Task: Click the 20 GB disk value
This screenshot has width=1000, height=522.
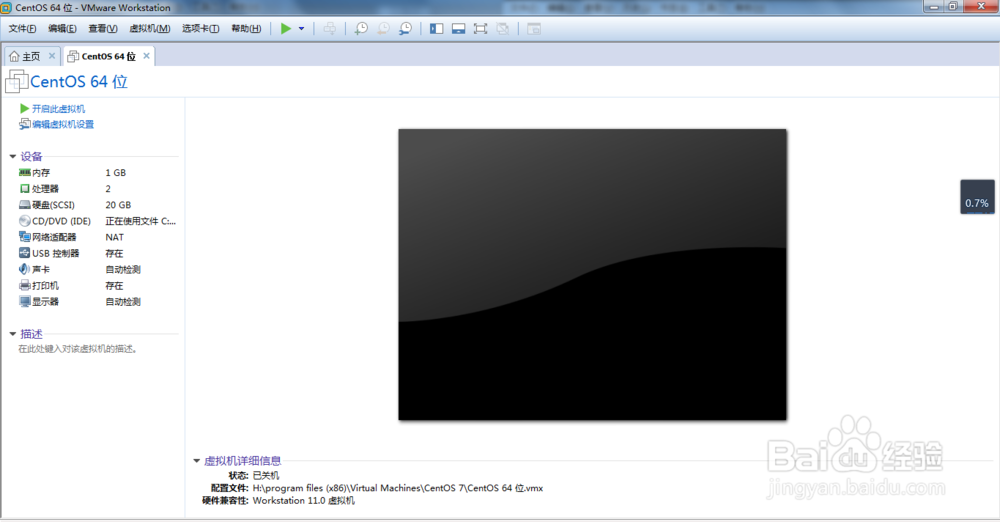Action: tap(118, 205)
